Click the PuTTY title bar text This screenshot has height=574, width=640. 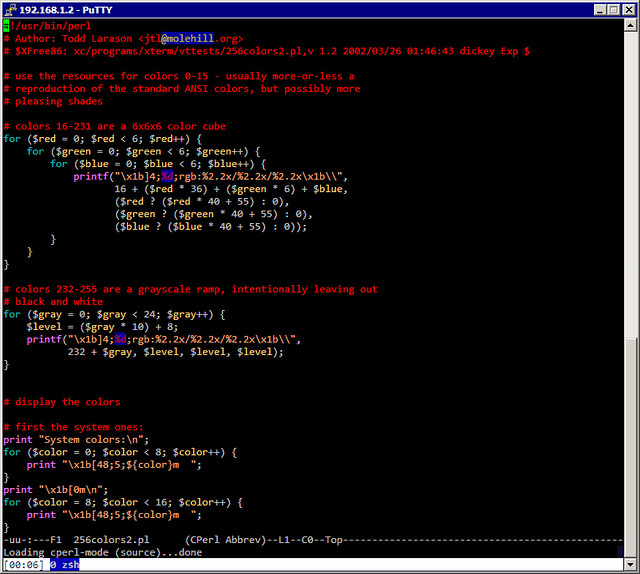66,10
